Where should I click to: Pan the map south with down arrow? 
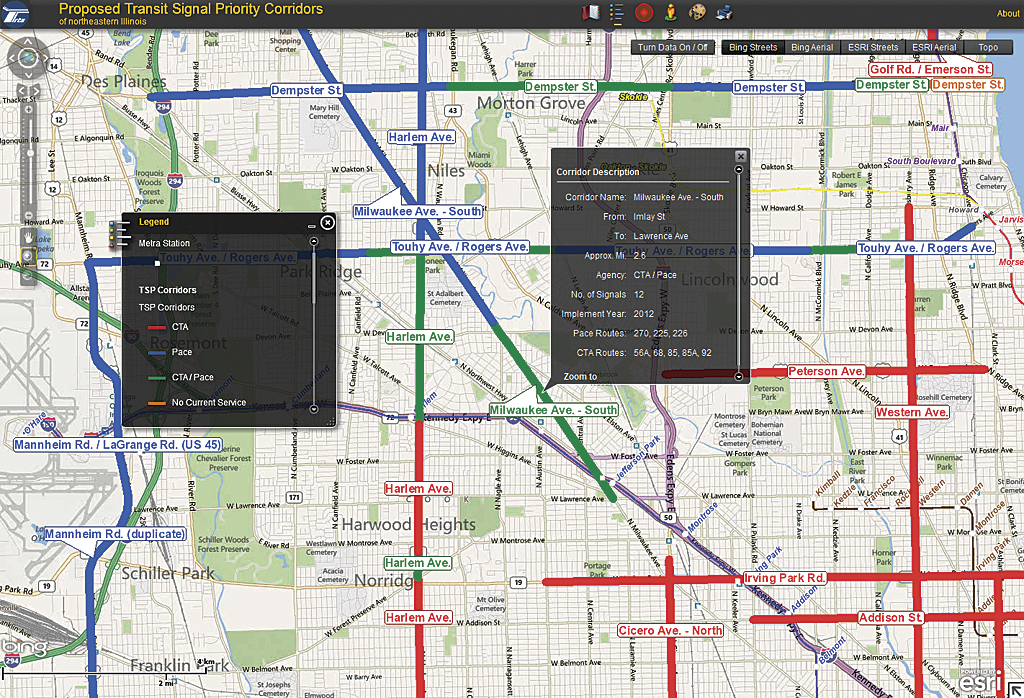click(28, 74)
